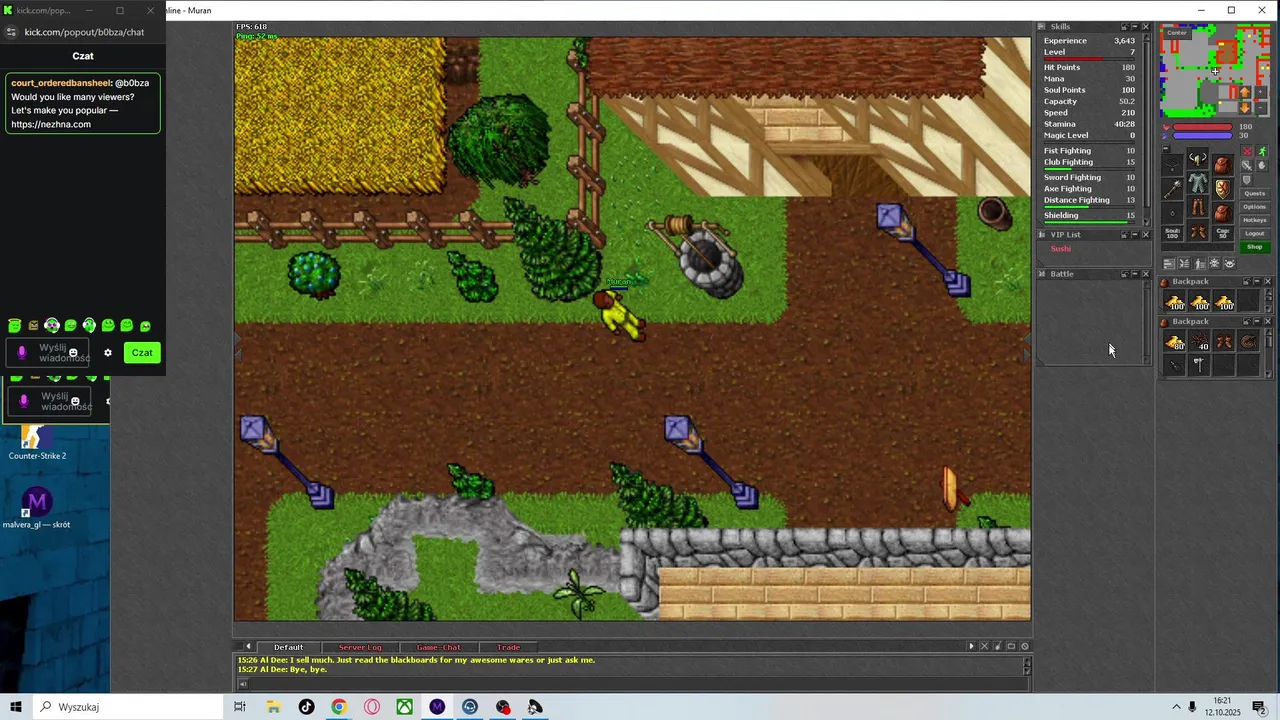Zoom in the minimap plus button

click(x=1260, y=91)
